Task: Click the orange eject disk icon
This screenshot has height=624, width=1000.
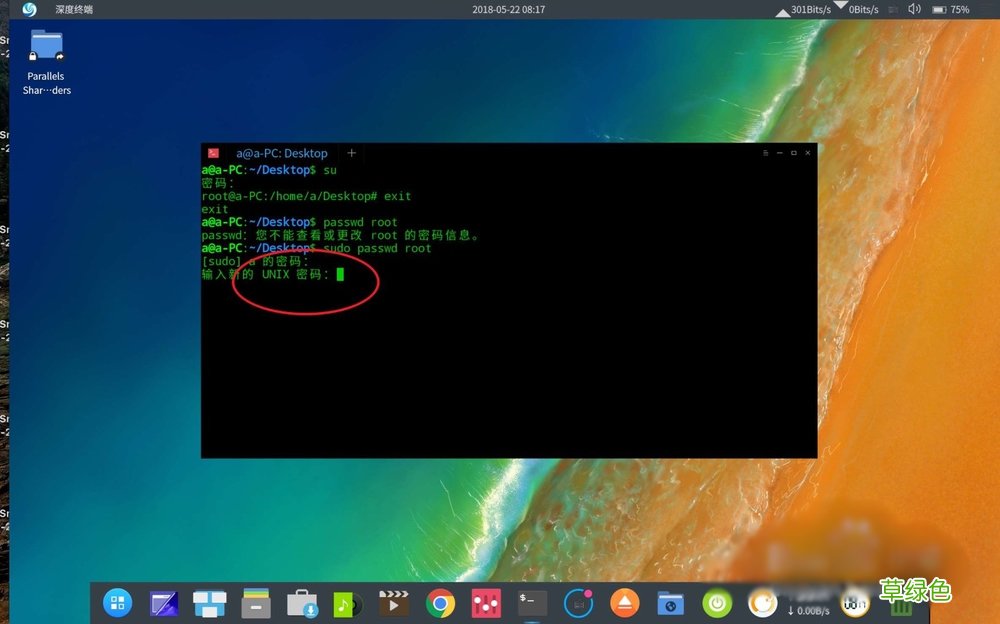Action: [623, 603]
